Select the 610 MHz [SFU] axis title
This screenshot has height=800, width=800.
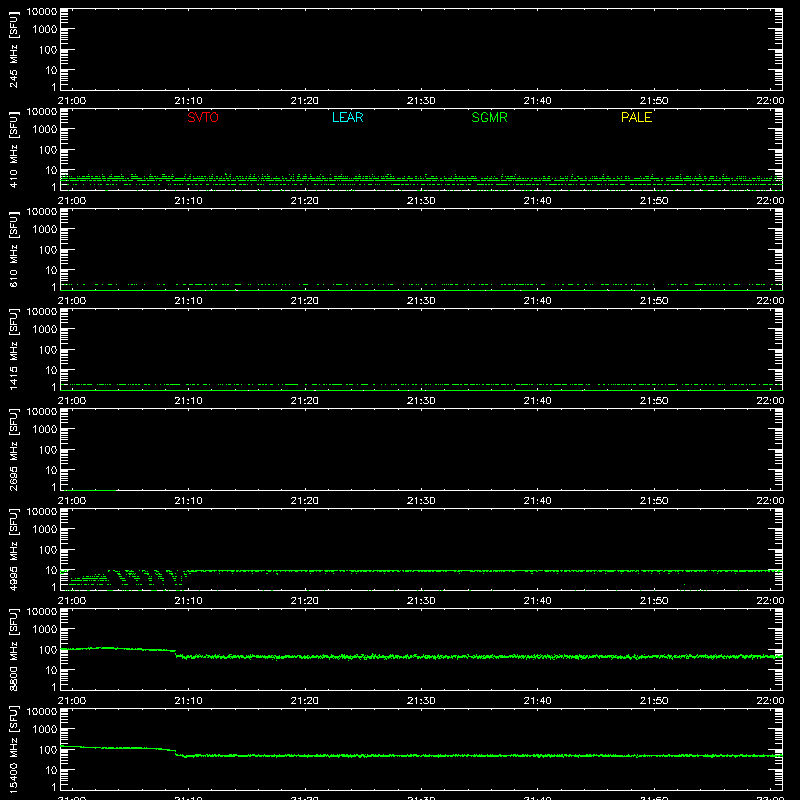coord(13,249)
